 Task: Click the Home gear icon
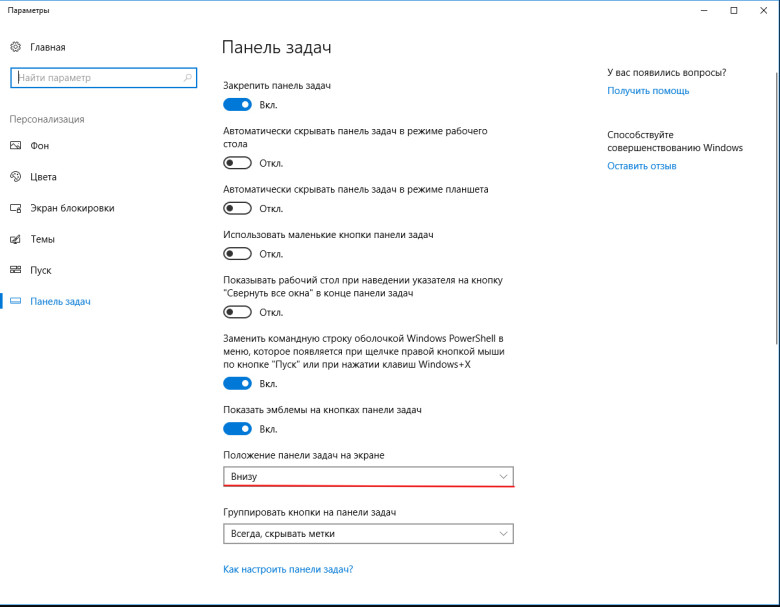(x=15, y=47)
